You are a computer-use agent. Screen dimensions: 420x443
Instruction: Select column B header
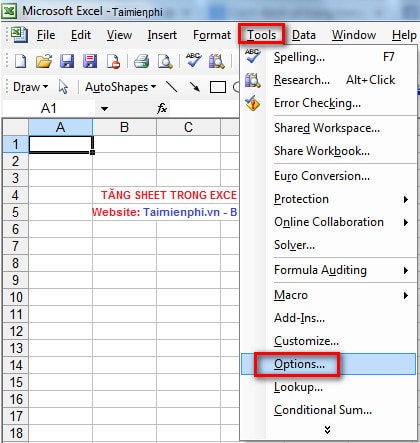click(124, 127)
